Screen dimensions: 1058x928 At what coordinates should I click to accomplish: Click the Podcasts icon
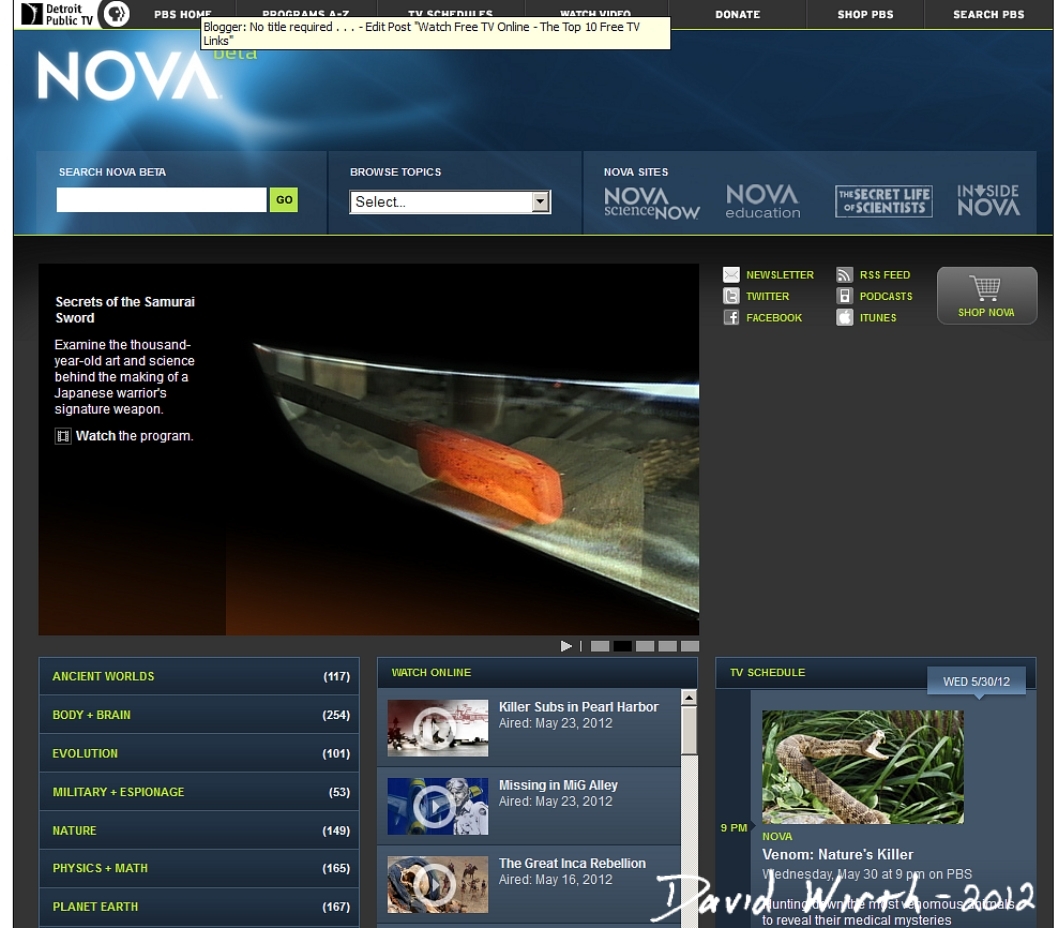click(845, 296)
